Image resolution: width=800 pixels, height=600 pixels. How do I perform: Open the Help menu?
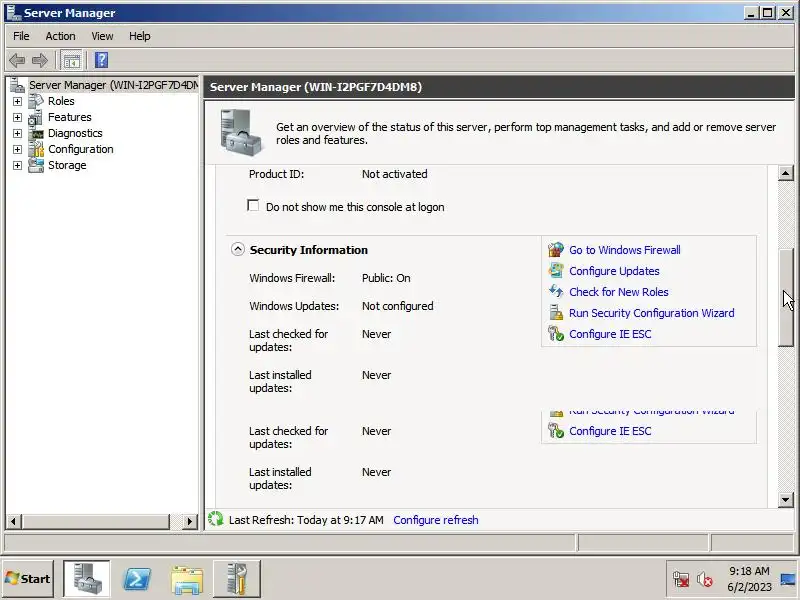[139, 36]
